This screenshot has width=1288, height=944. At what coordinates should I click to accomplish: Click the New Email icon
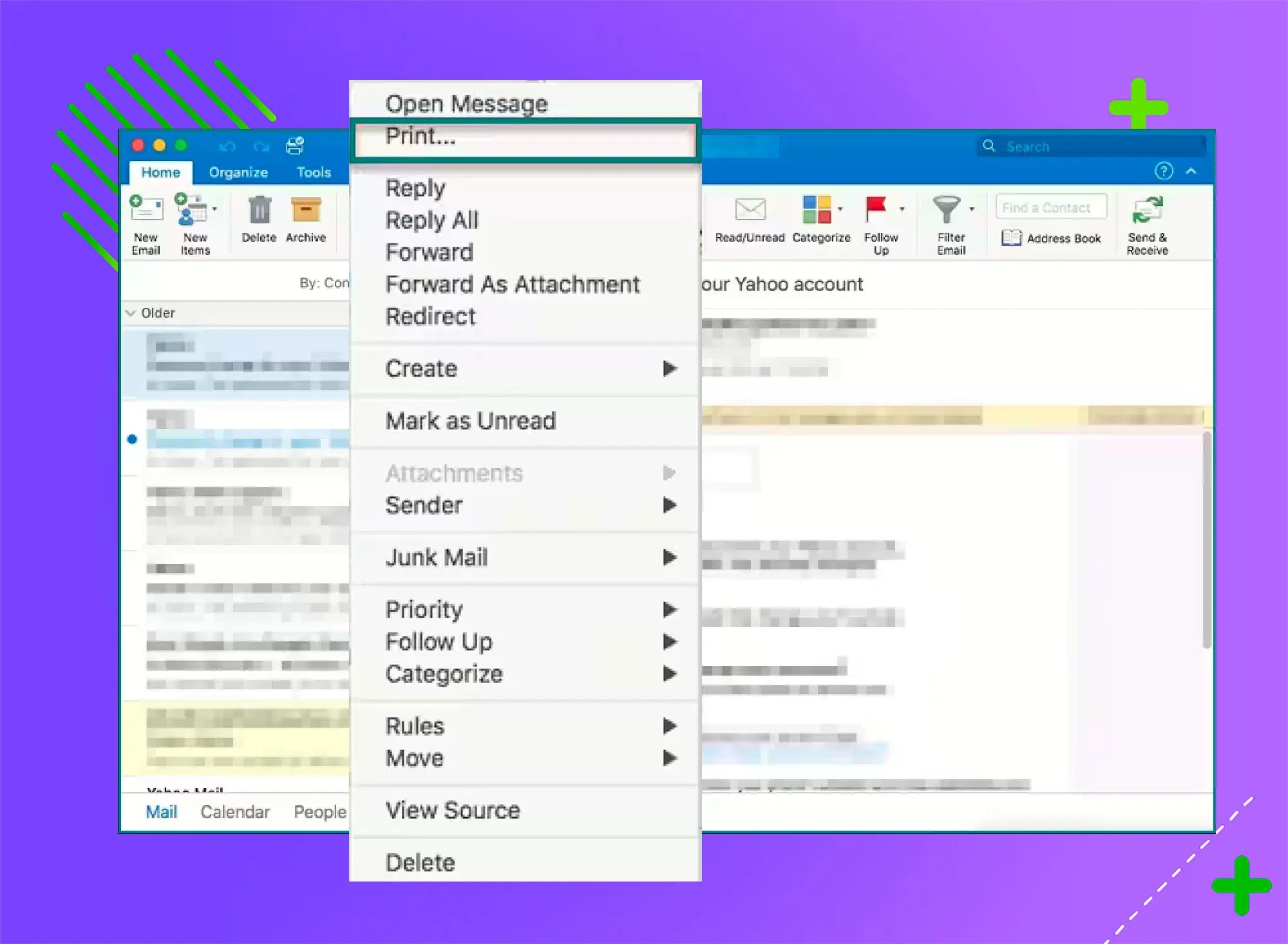[146, 209]
